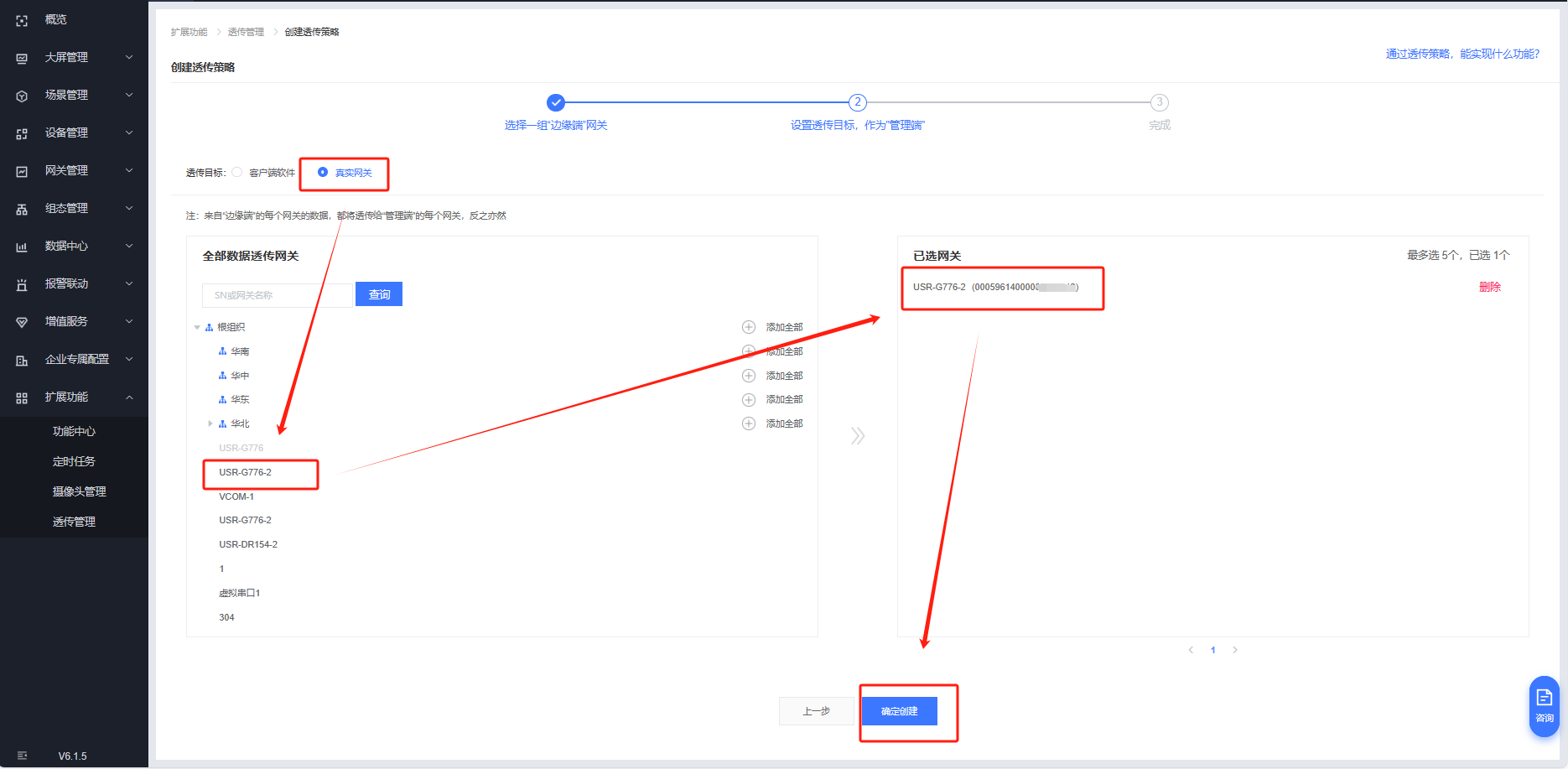The width and height of the screenshot is (1568, 769).
Task: Click the 确定创建 button
Action: pyautogui.click(x=899, y=711)
